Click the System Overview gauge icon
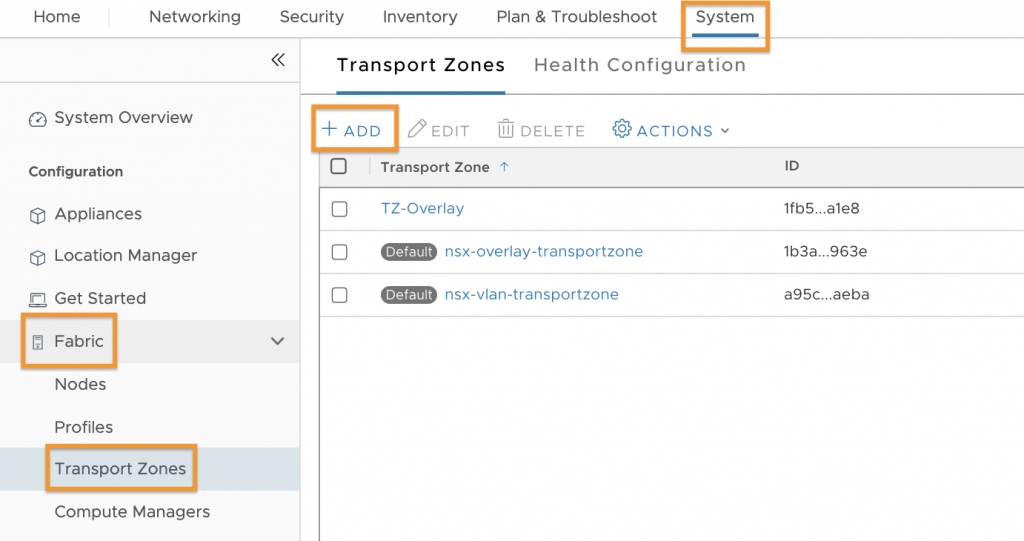This screenshot has width=1024, height=541. pyautogui.click(x=38, y=119)
